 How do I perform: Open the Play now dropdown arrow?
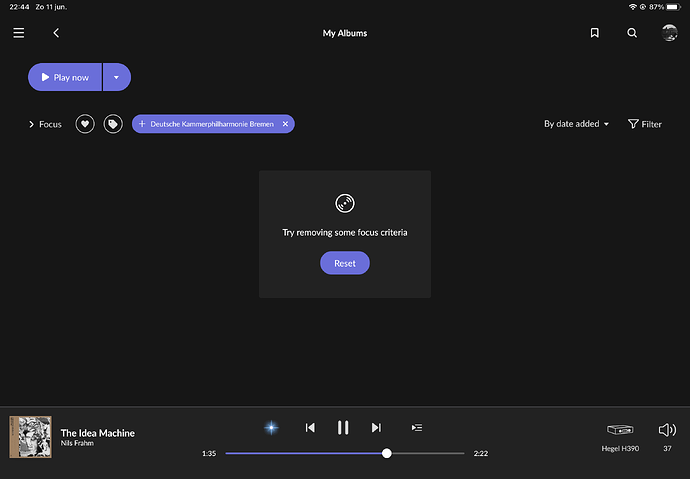117,77
